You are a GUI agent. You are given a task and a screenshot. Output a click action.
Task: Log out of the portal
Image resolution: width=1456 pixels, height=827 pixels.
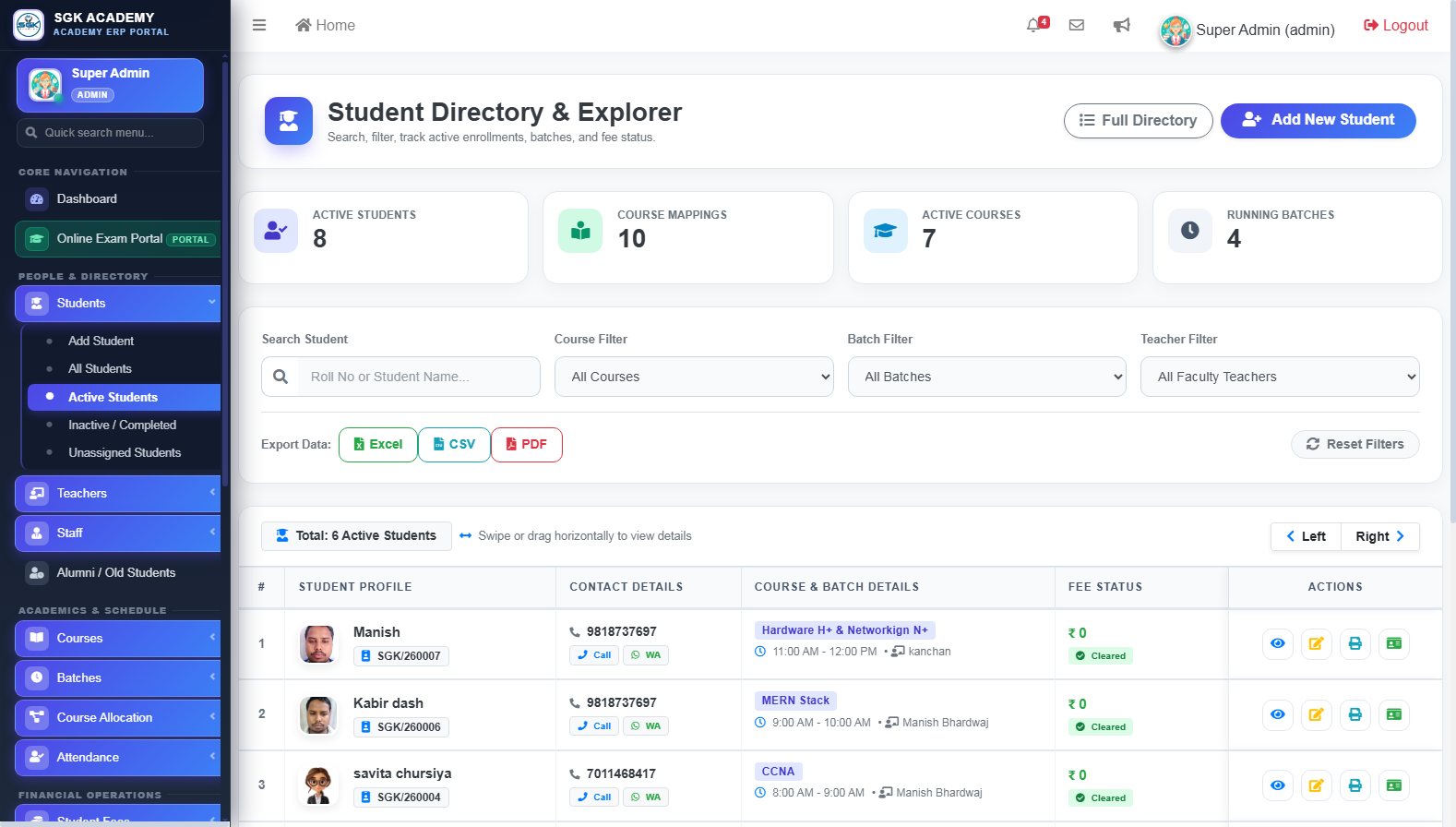tap(1396, 25)
